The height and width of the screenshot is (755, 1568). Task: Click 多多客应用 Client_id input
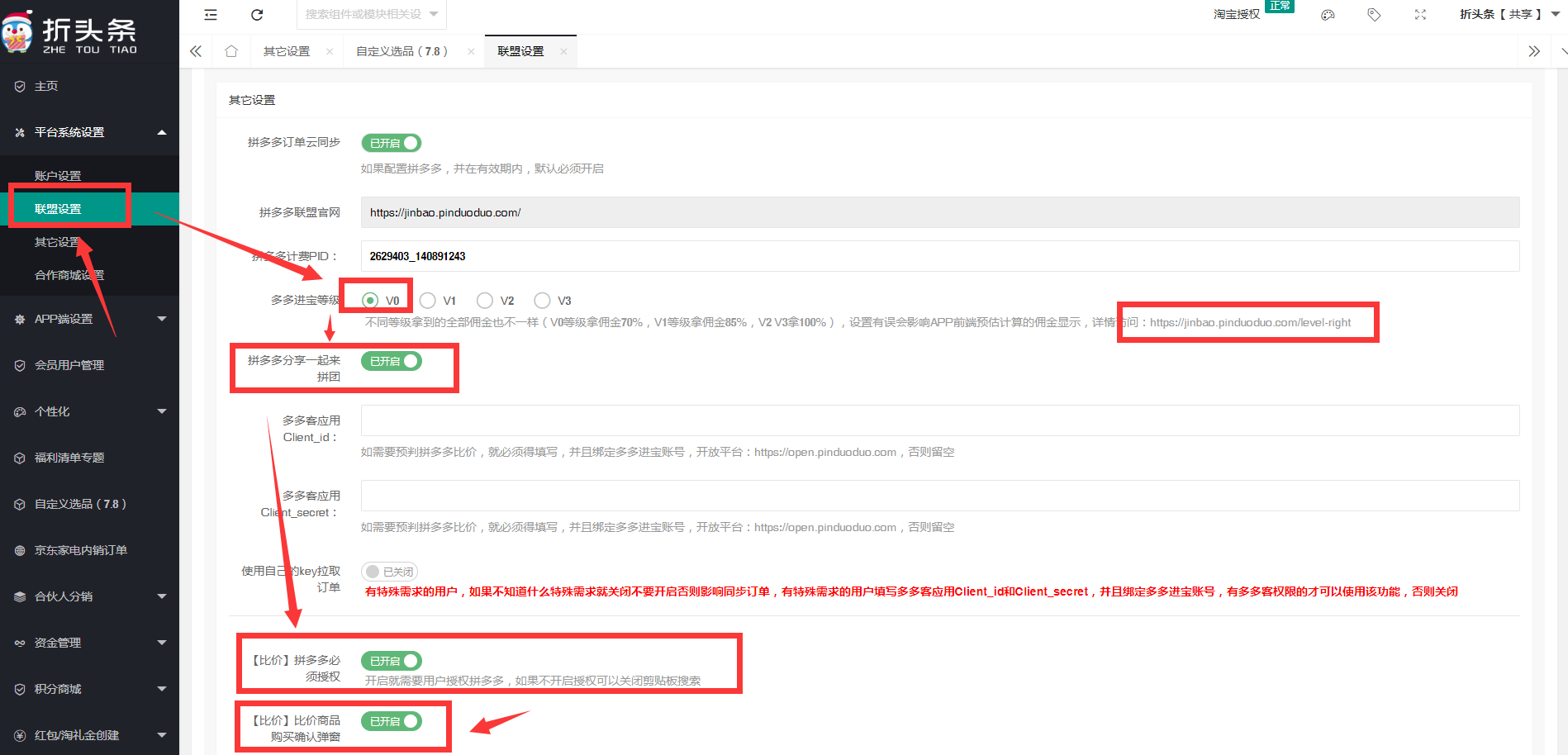click(x=940, y=420)
